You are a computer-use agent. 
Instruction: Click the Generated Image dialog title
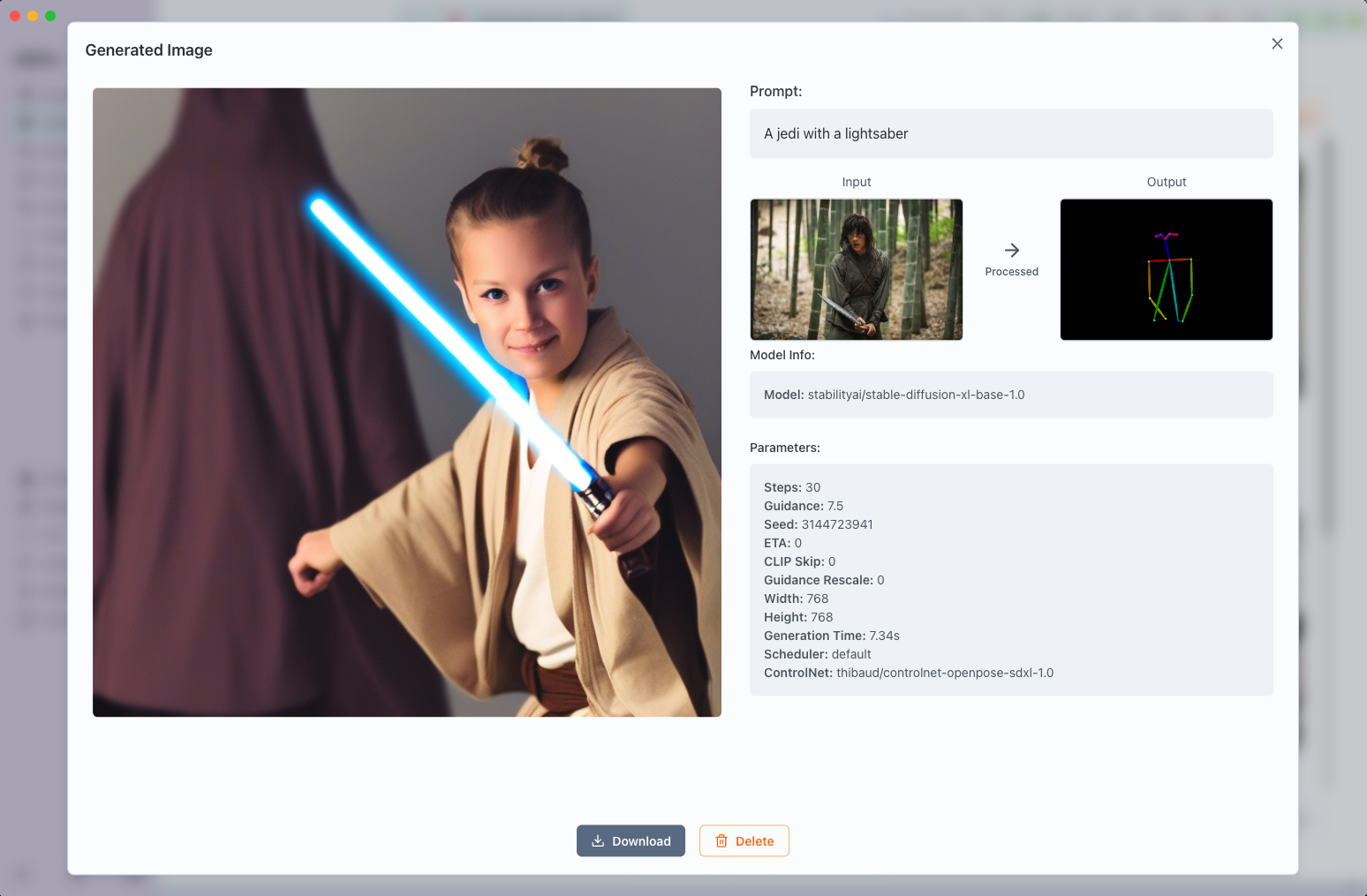pyautogui.click(x=148, y=50)
